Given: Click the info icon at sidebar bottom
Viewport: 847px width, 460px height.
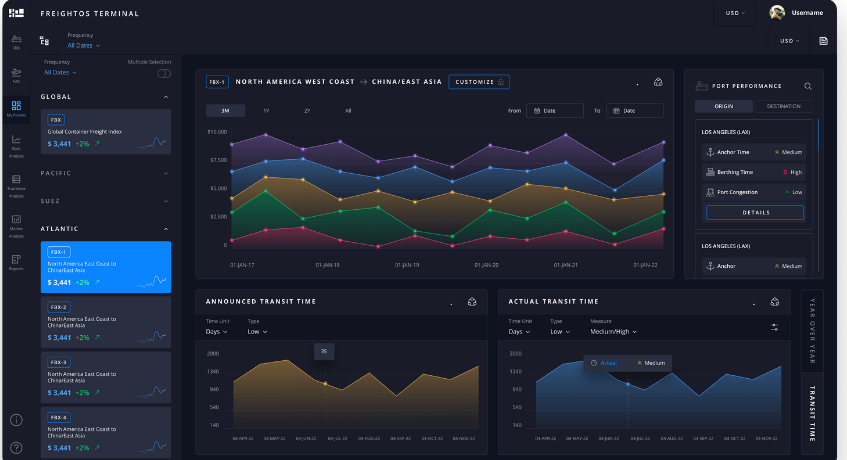Looking at the screenshot, I should (16, 420).
